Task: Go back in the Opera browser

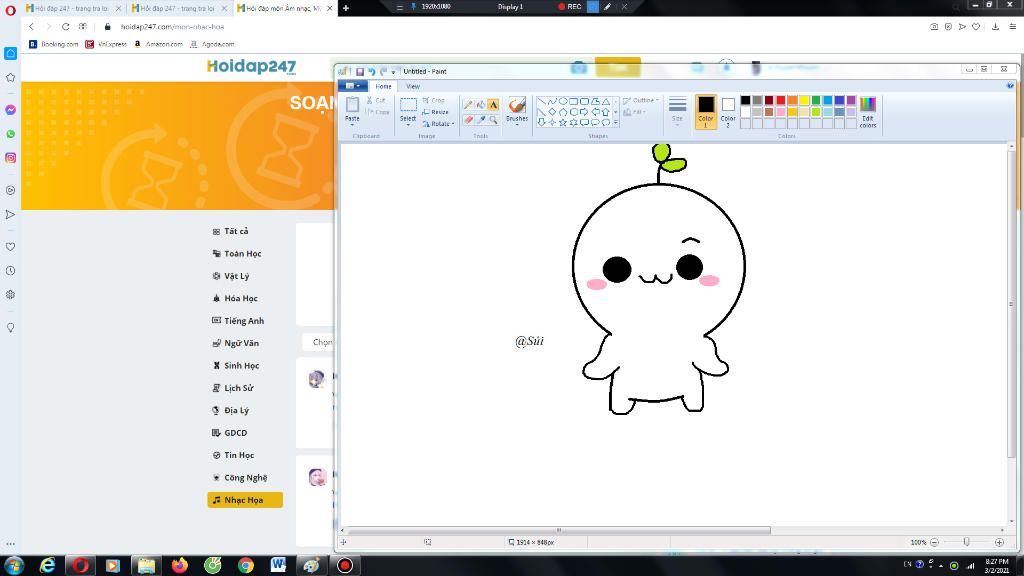Action: pos(31,27)
